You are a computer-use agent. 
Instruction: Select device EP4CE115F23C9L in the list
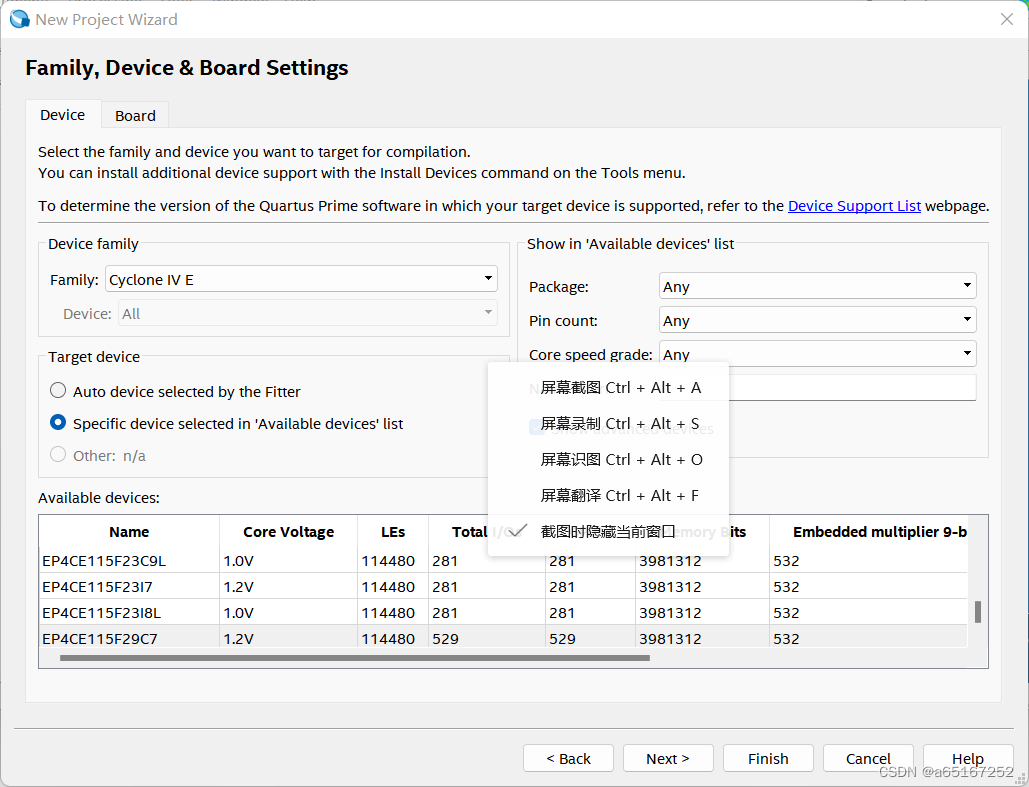pyautogui.click(x=104, y=561)
